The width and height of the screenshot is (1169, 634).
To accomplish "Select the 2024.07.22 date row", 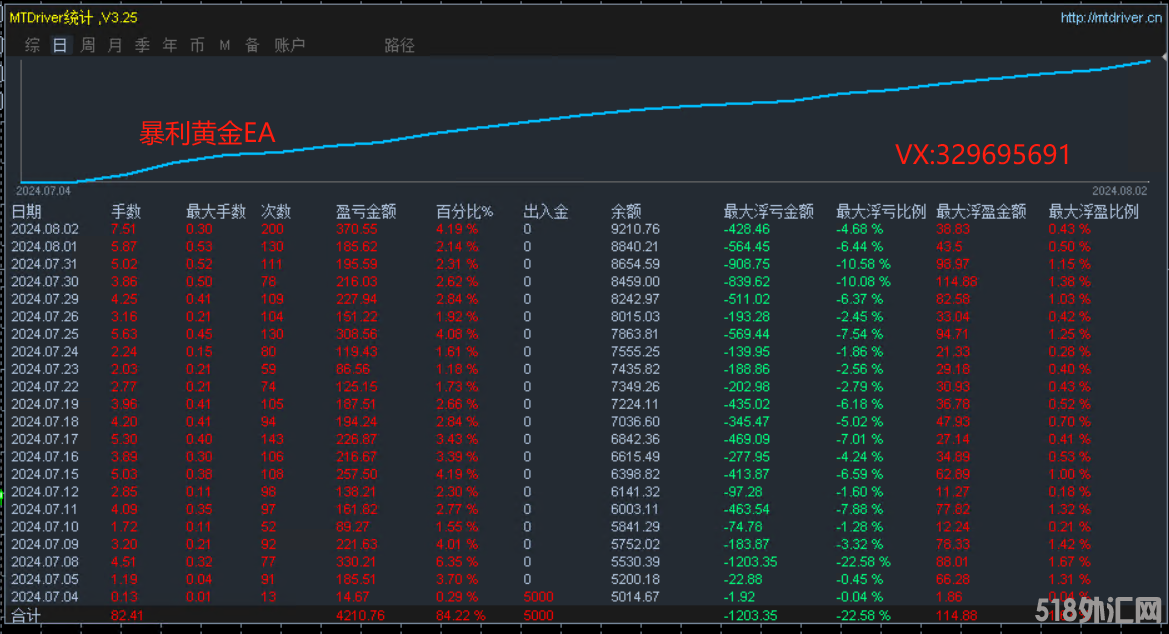I will point(45,387).
